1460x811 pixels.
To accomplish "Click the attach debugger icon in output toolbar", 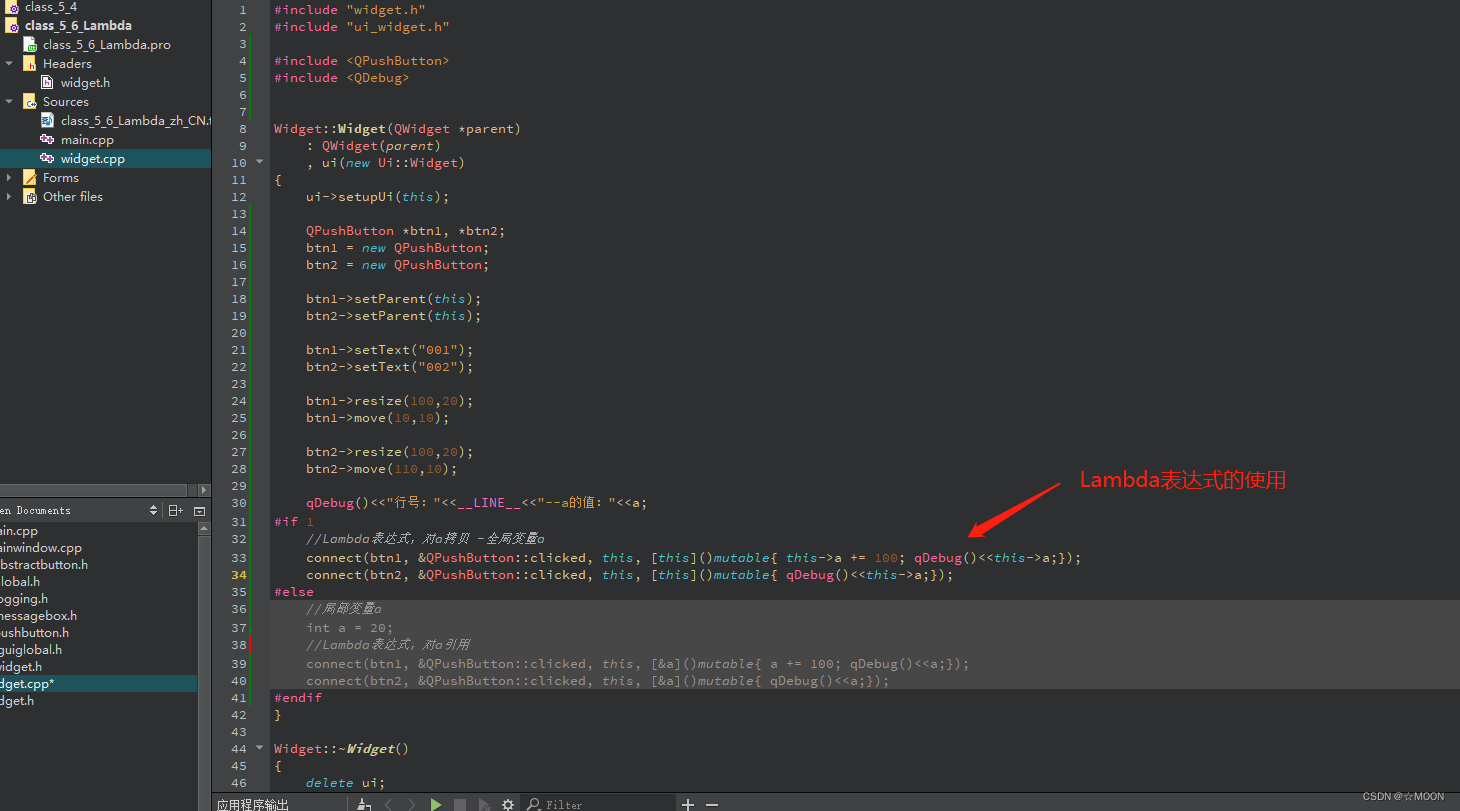I will pos(484,804).
